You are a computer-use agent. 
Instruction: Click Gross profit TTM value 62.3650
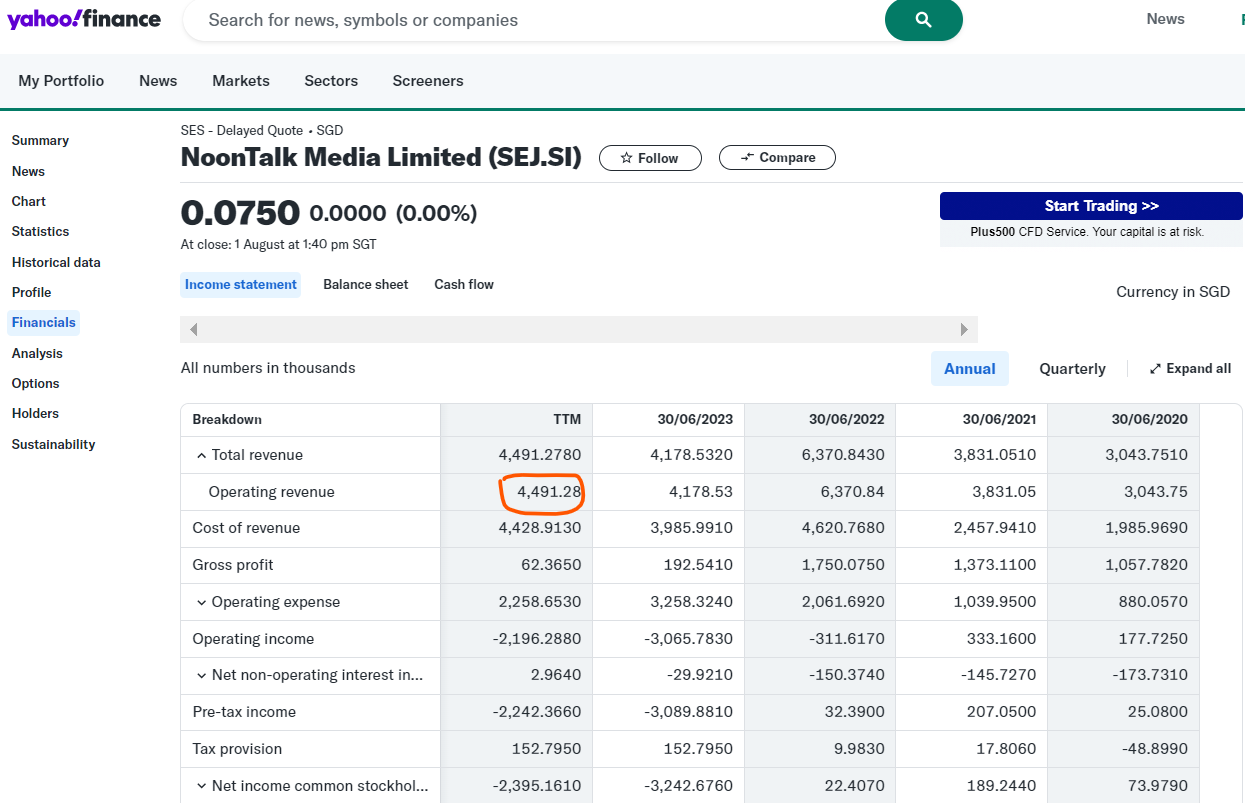pyautogui.click(x=551, y=565)
